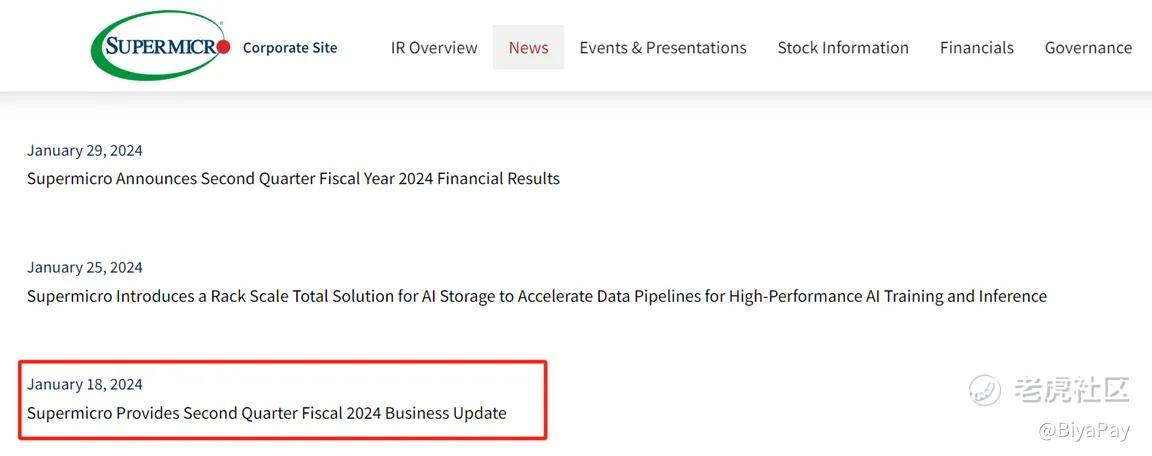This screenshot has height=456, width=1152.
Task: Open the Second Quarter Business Update release
Action: [x=267, y=413]
